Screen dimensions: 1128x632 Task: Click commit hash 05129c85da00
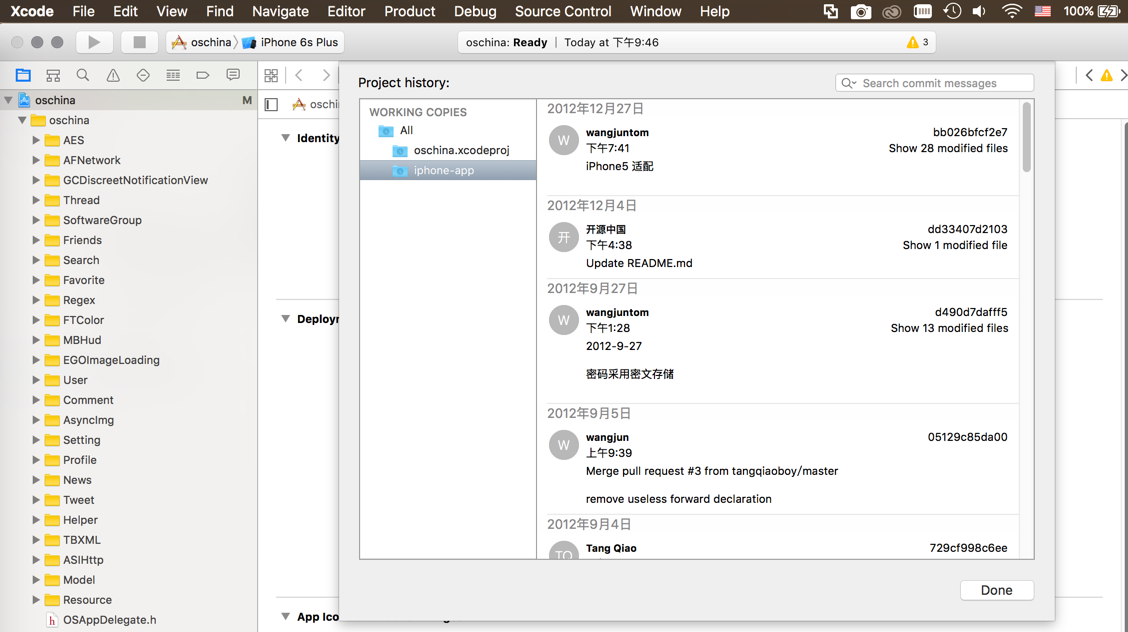(967, 437)
